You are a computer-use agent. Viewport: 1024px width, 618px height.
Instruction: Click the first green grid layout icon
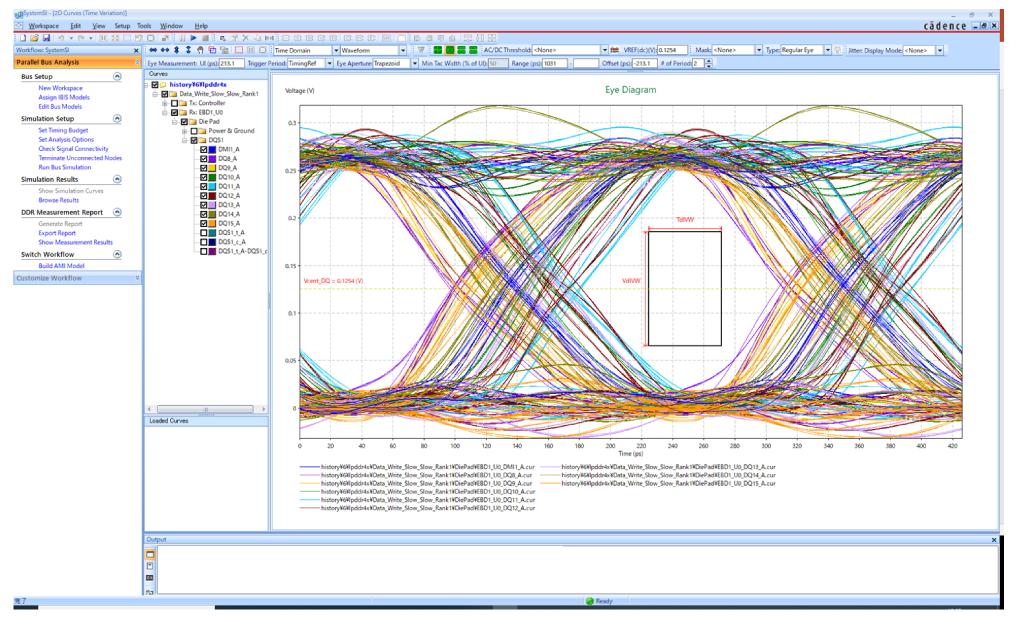(437, 50)
